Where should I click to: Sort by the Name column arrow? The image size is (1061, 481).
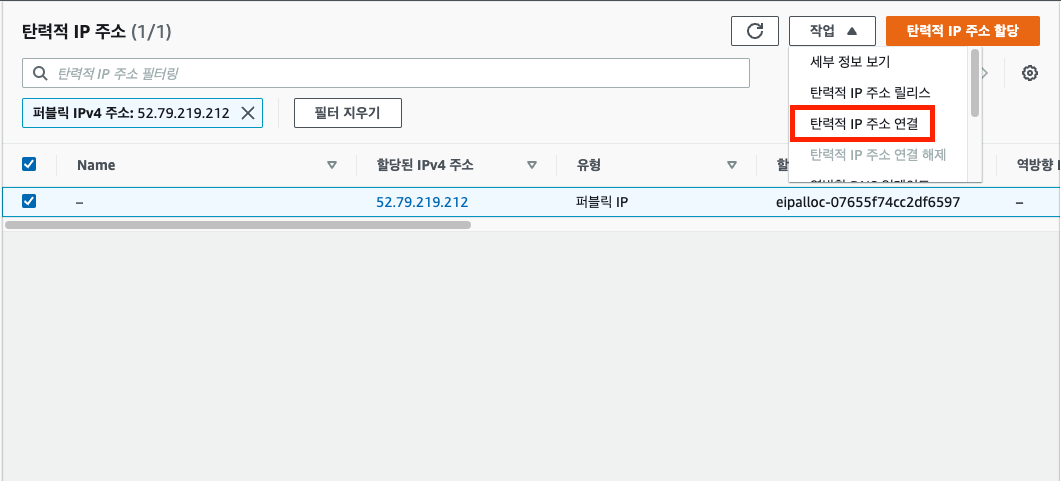[332, 165]
